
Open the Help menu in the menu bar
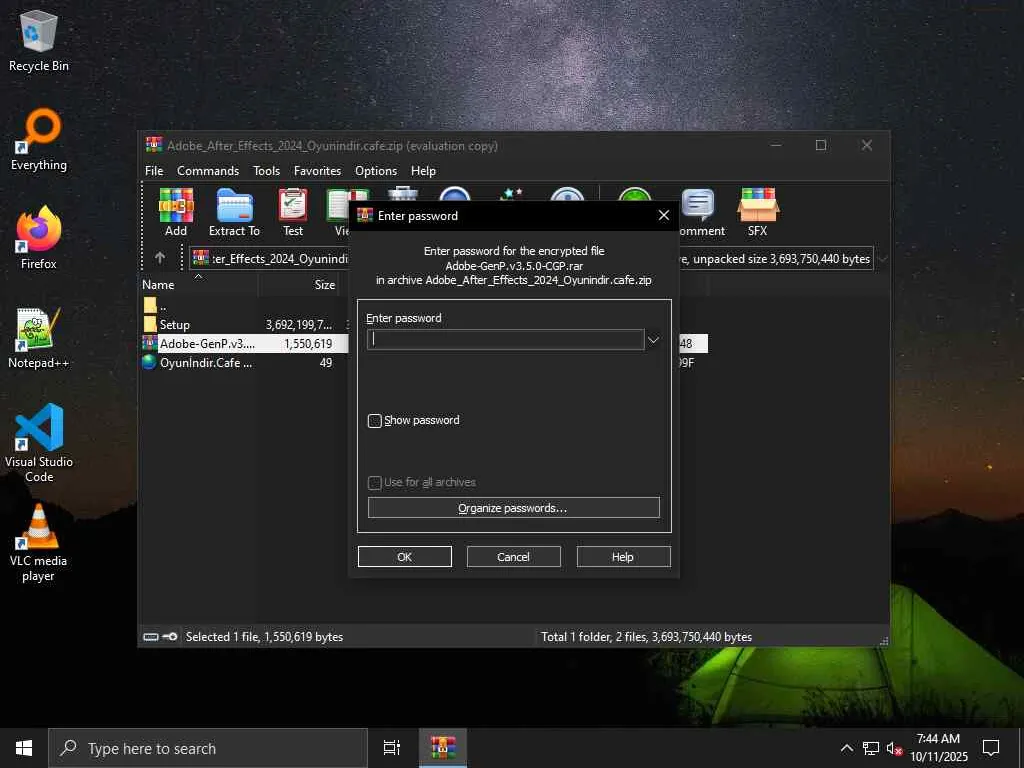(423, 170)
